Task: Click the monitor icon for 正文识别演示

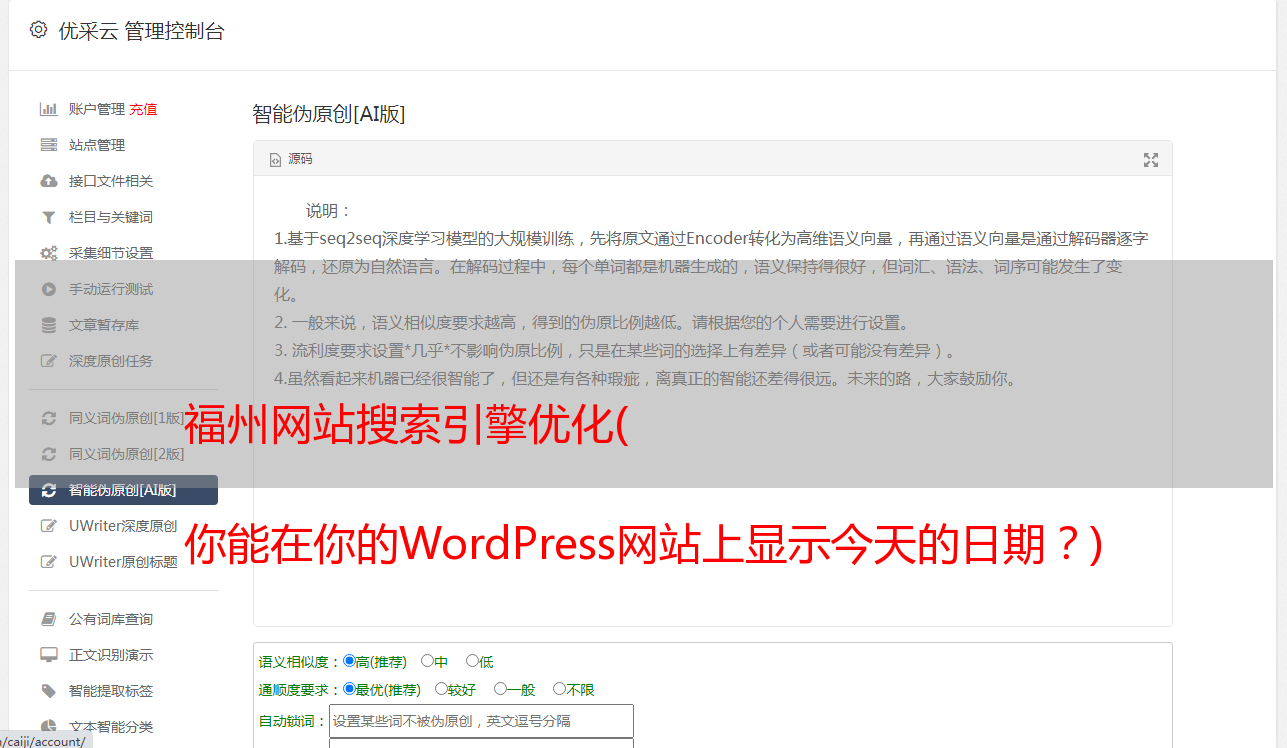Action: [x=48, y=655]
